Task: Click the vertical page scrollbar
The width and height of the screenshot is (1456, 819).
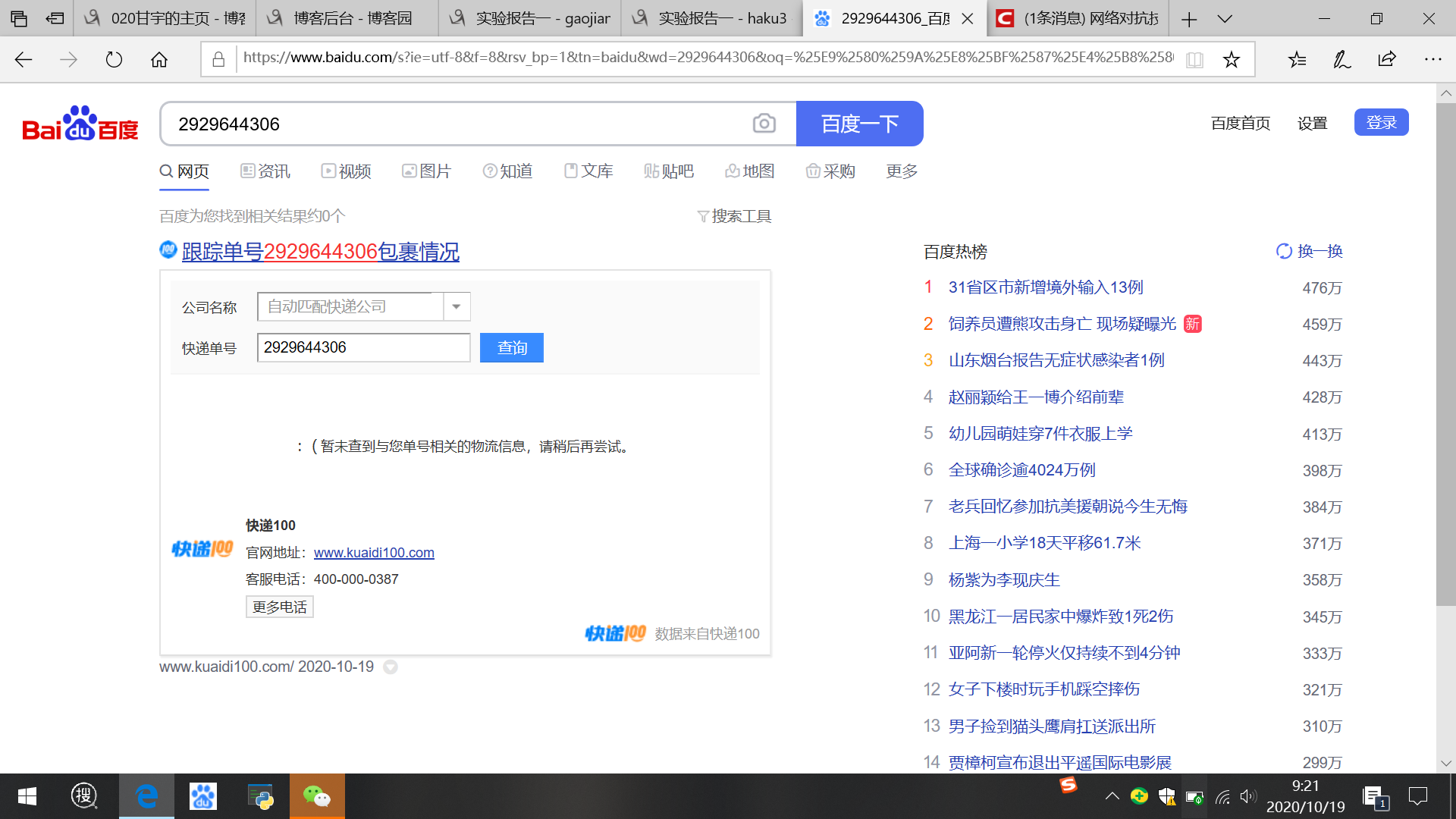Action: pos(1445,349)
